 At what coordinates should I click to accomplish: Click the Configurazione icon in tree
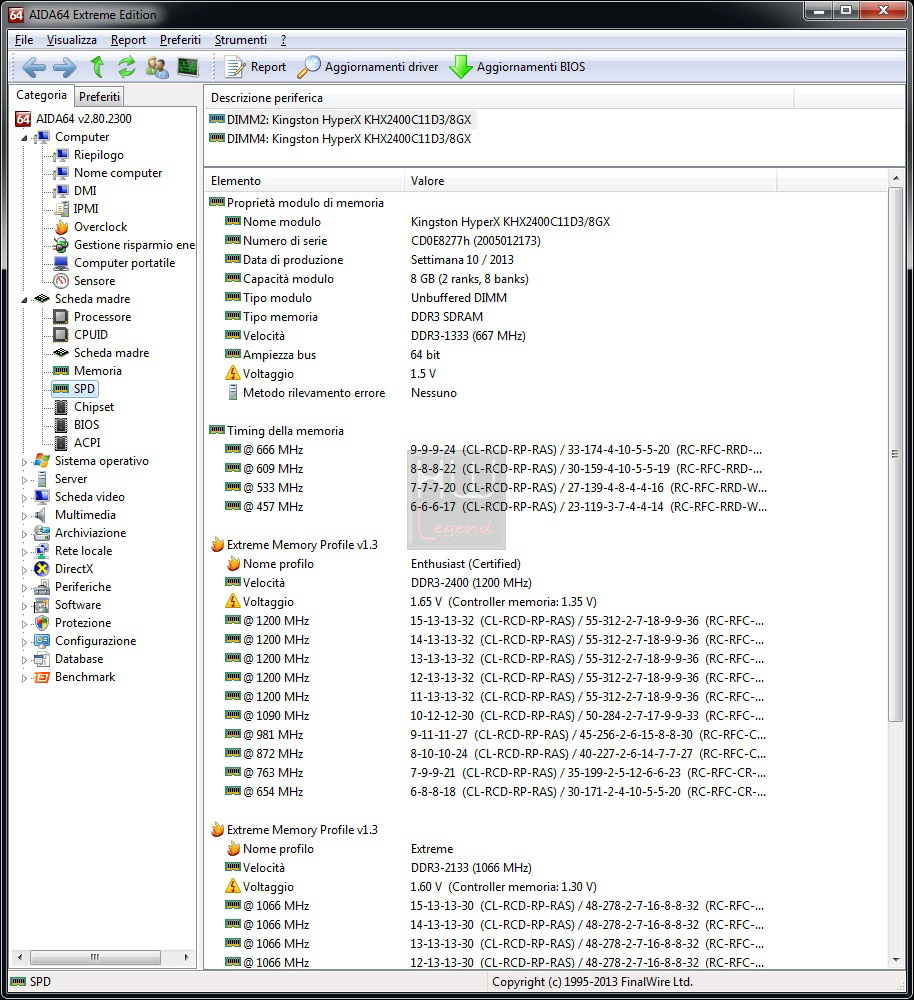point(42,641)
